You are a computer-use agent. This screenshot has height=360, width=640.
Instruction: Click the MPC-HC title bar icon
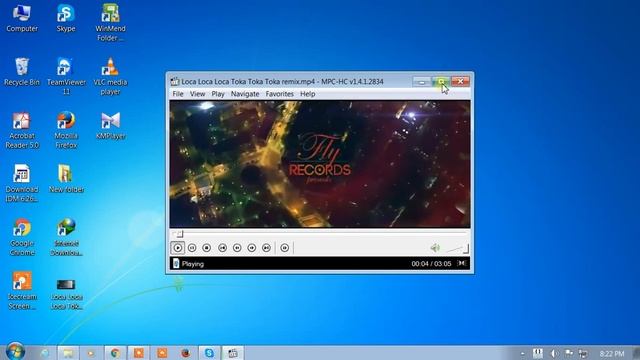175,81
